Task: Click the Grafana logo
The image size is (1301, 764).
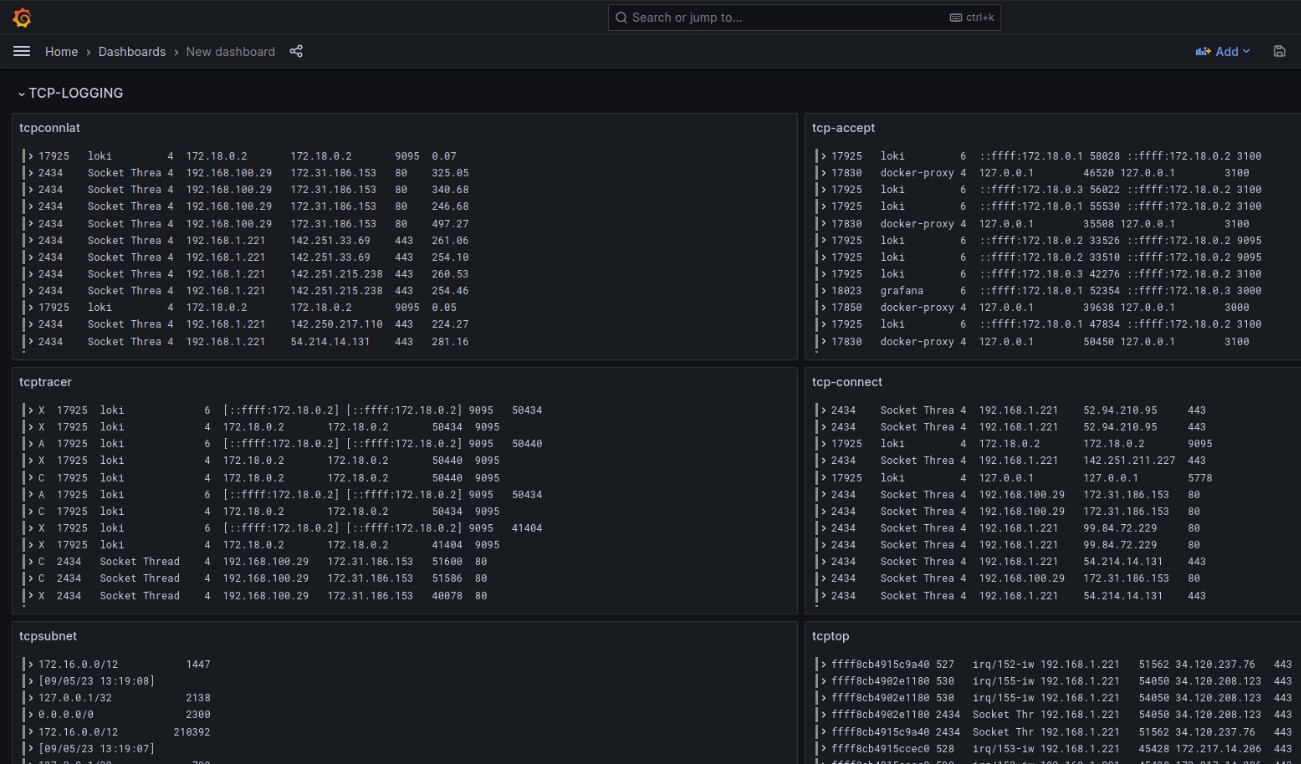Action: point(21,17)
